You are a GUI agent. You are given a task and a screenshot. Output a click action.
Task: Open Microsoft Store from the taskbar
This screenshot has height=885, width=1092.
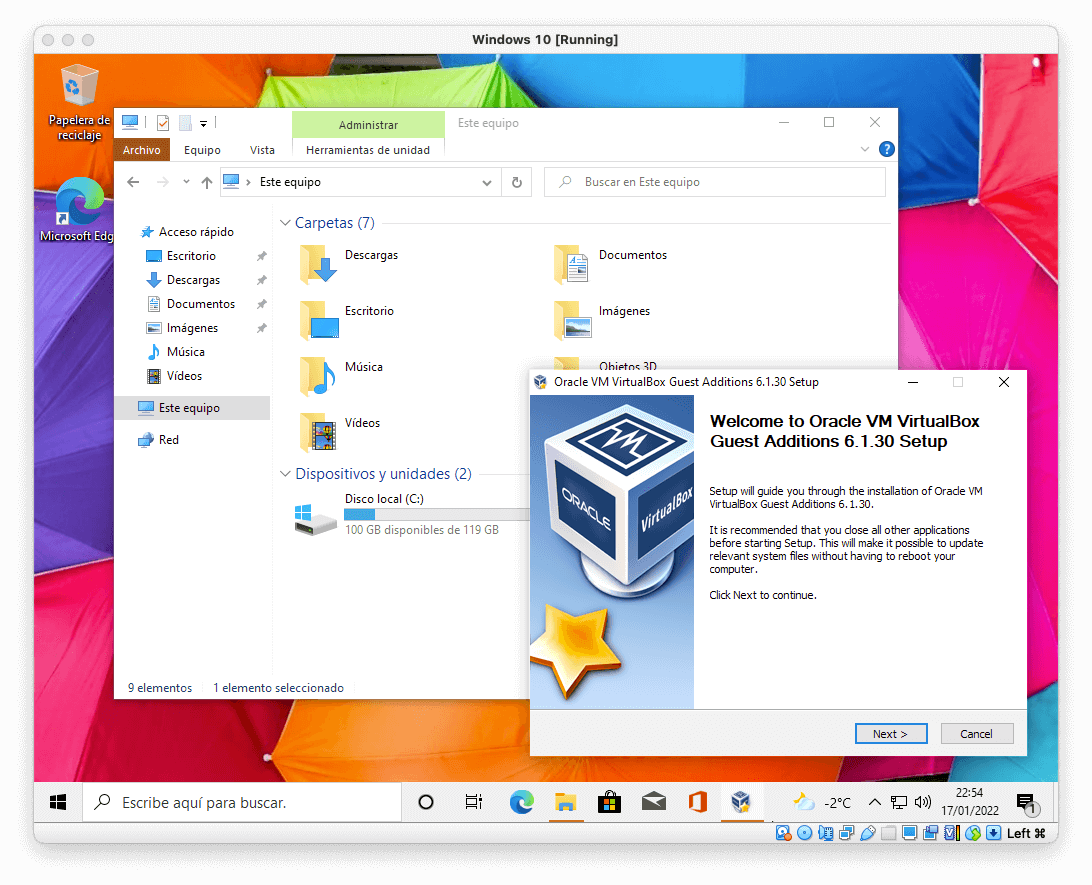click(610, 802)
